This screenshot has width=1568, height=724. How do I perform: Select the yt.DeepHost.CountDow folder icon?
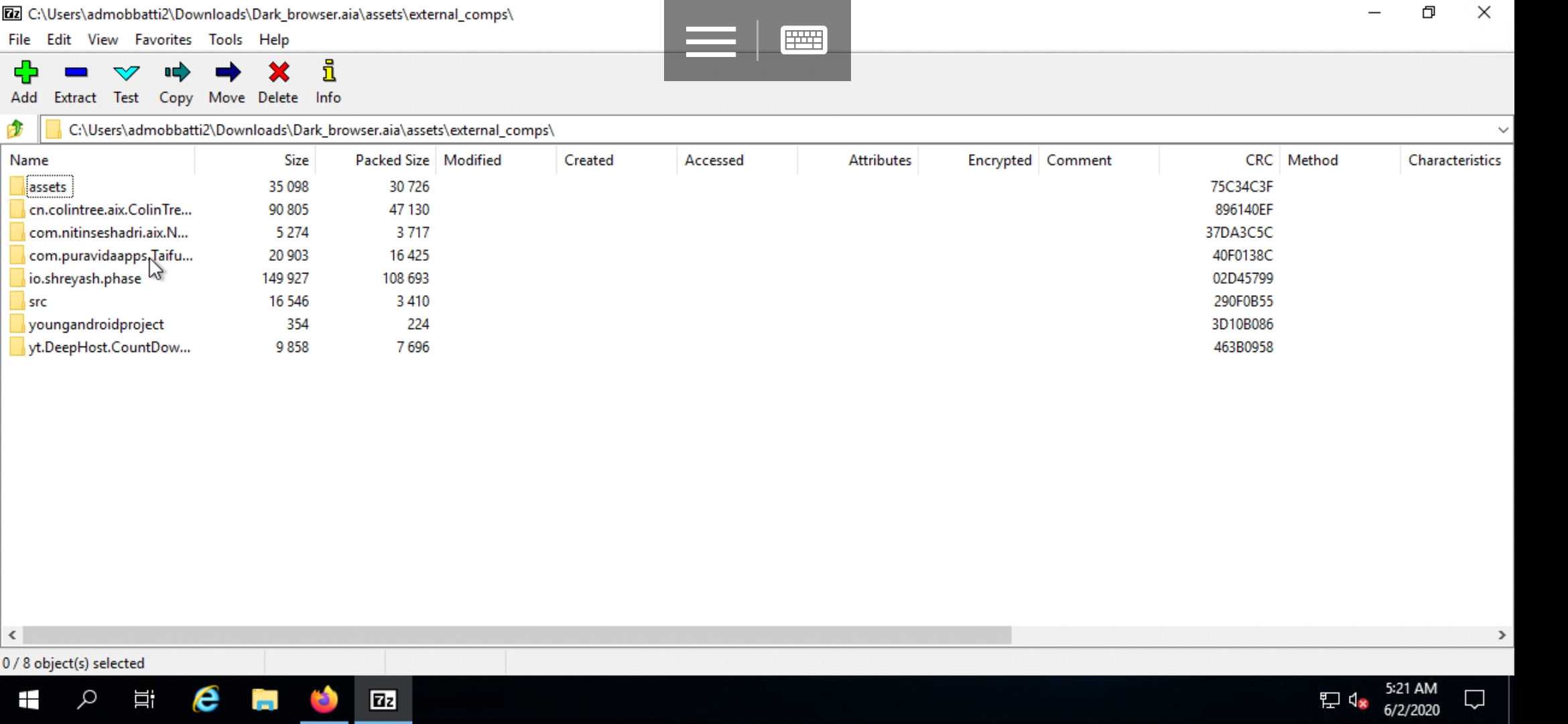[x=17, y=347]
